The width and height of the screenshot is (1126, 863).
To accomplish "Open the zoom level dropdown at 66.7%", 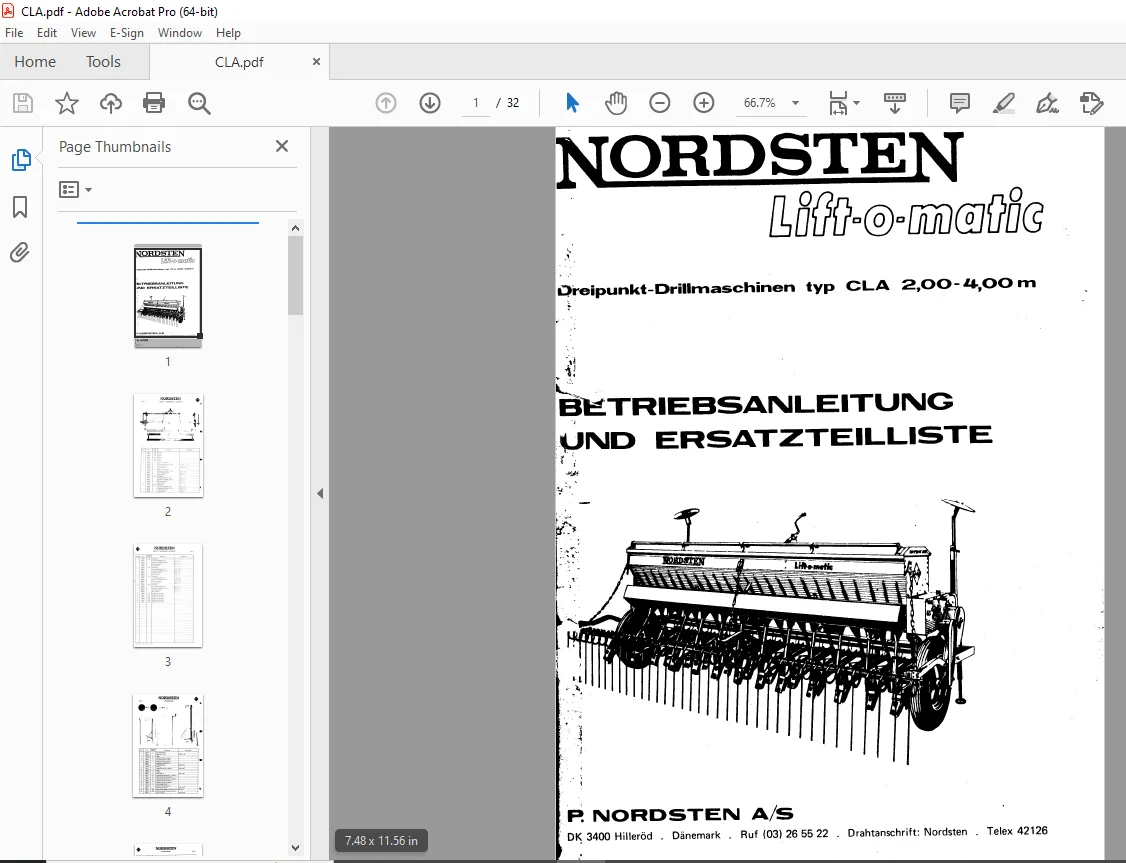I will point(795,103).
